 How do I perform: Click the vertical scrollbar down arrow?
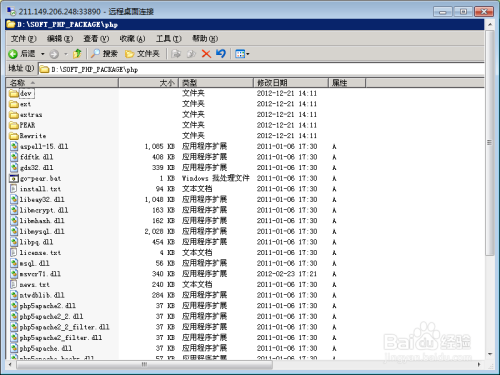tap(490, 354)
